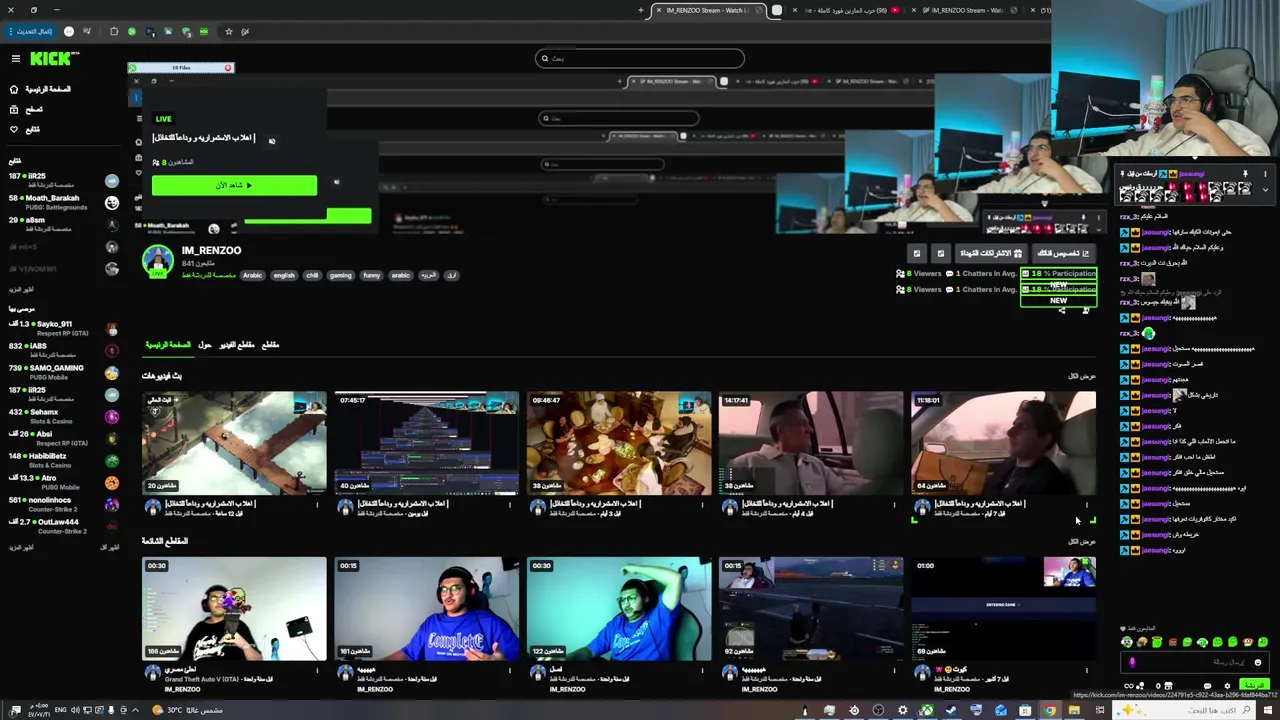Select the 'chill' tag chip
Screen dimensions: 1280x720
(x=312, y=275)
